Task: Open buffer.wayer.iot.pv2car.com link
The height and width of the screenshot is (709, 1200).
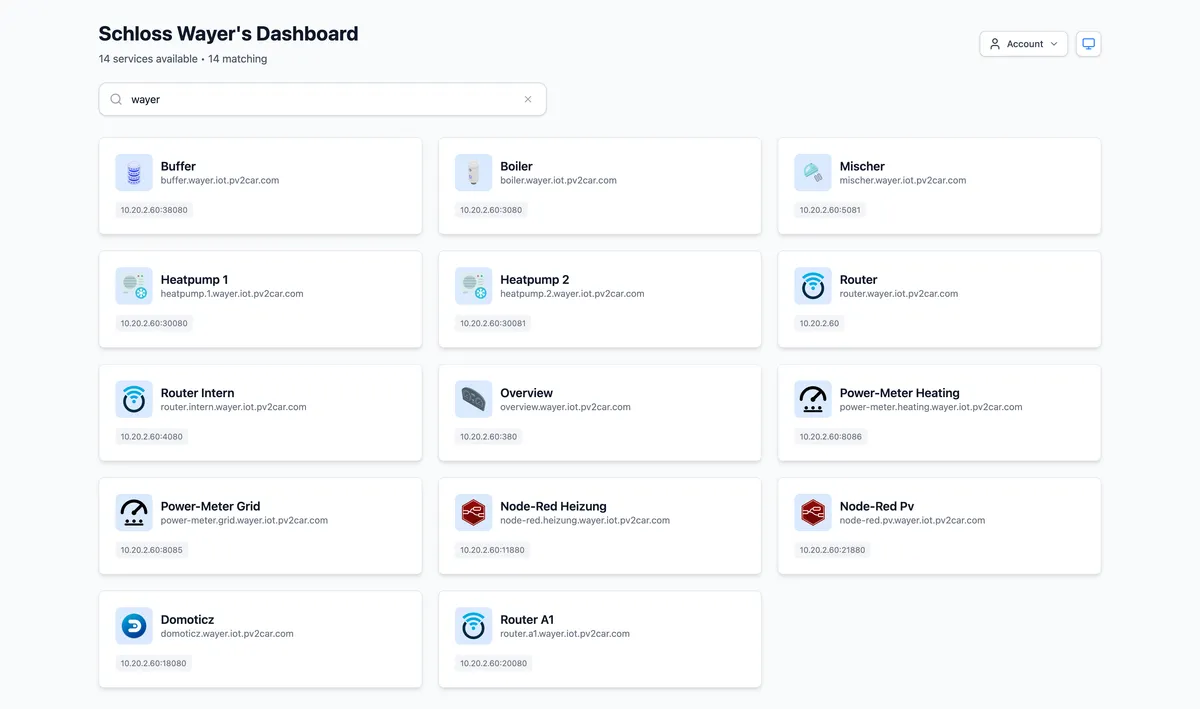Action: pos(220,181)
